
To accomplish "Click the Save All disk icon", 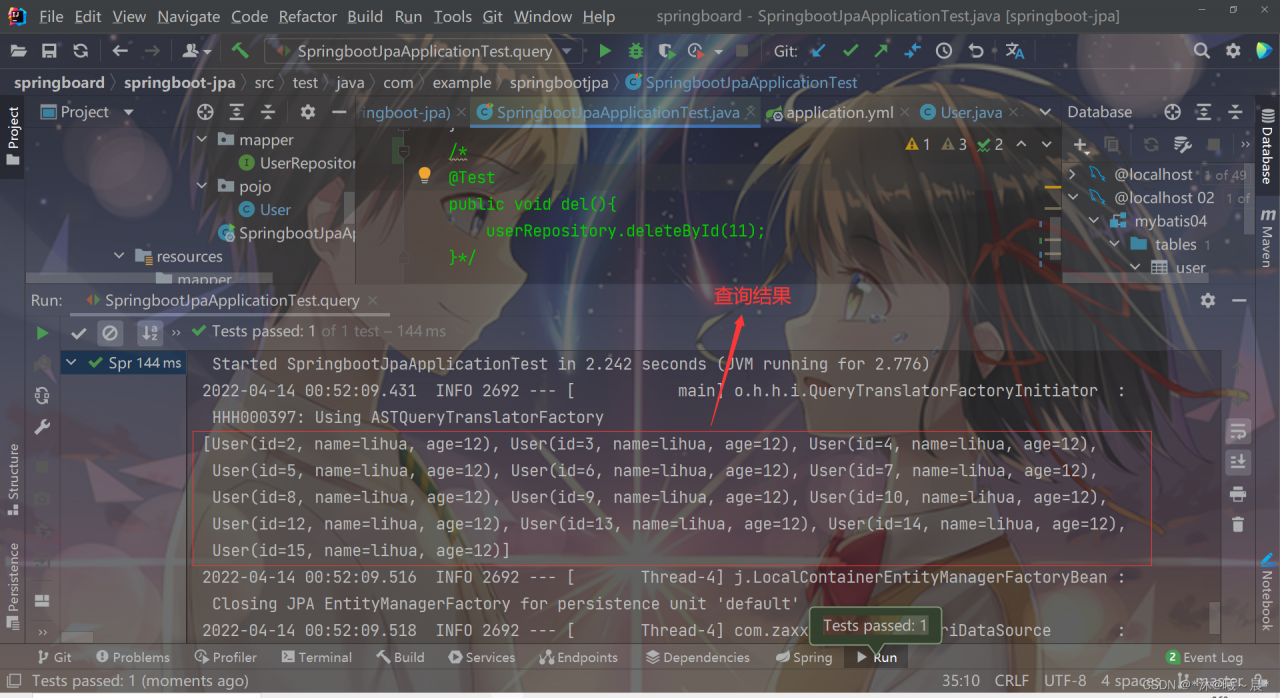I will (49, 50).
